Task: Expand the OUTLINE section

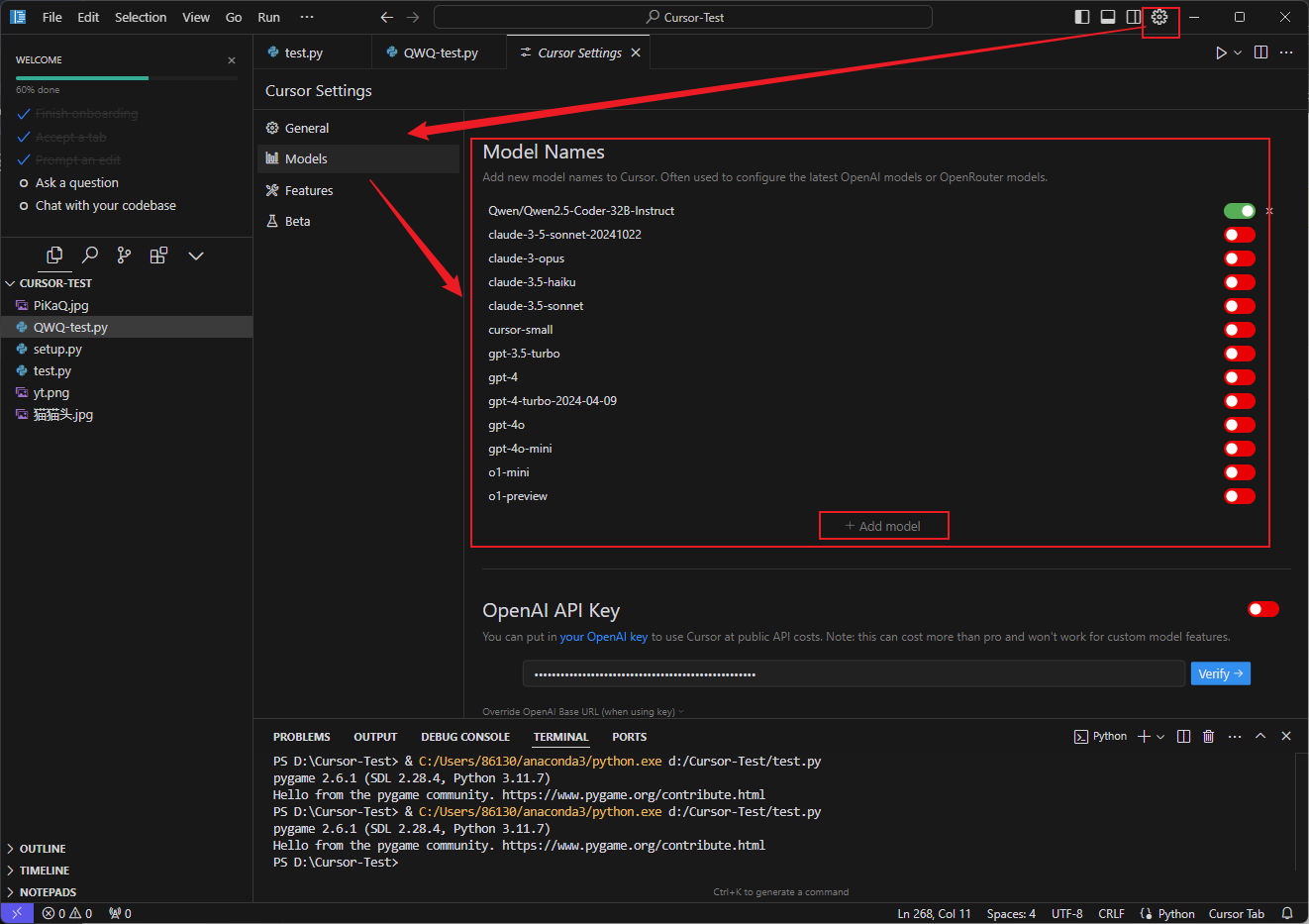Action: 43,849
